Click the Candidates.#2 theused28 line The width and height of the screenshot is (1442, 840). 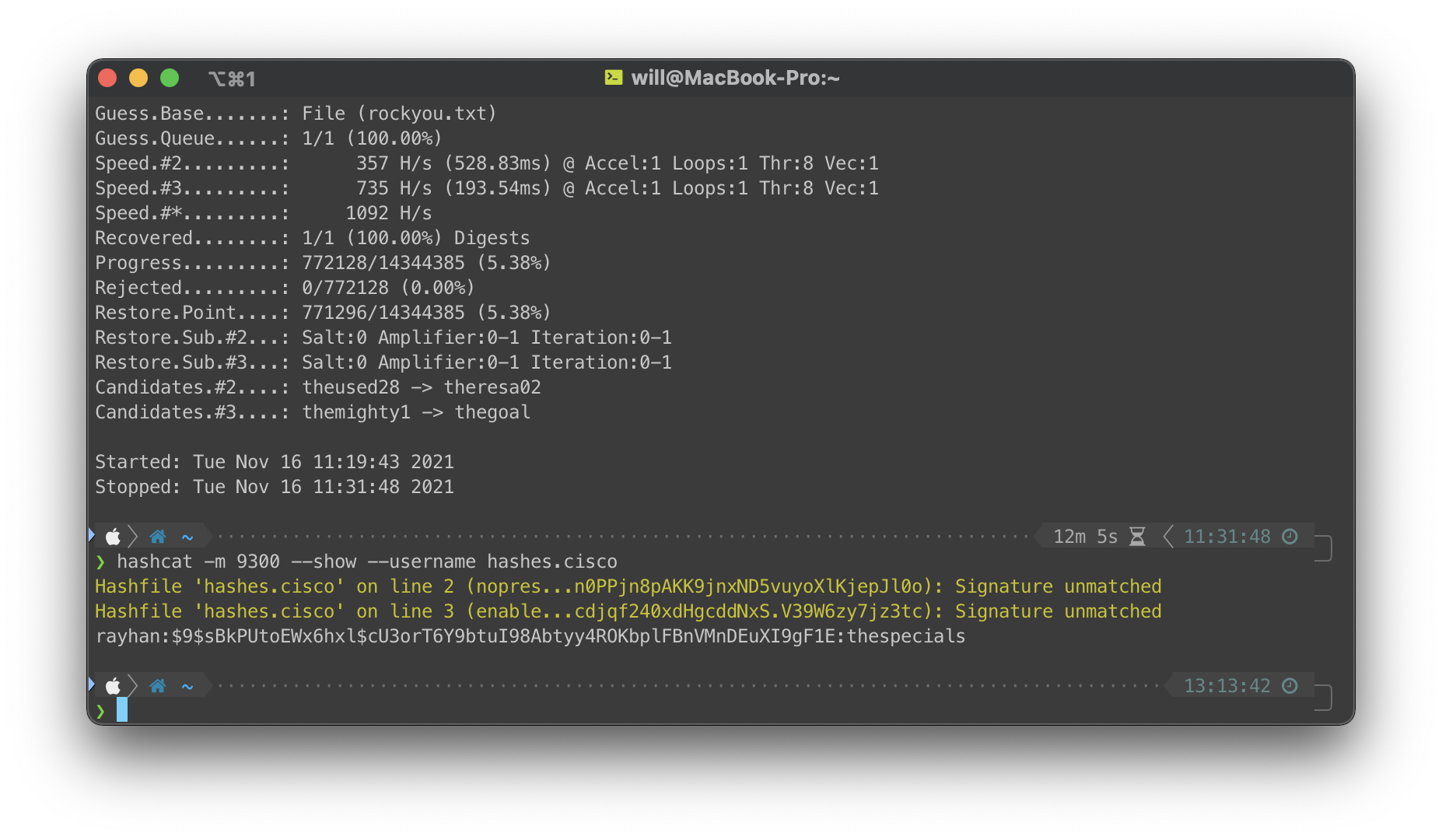click(x=317, y=387)
